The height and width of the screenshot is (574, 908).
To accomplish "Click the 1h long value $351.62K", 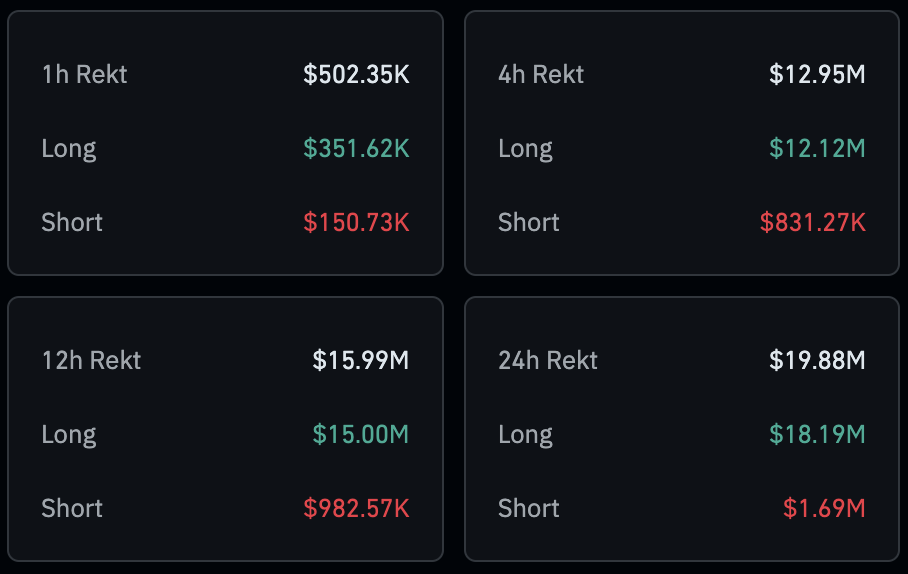I will (356, 148).
